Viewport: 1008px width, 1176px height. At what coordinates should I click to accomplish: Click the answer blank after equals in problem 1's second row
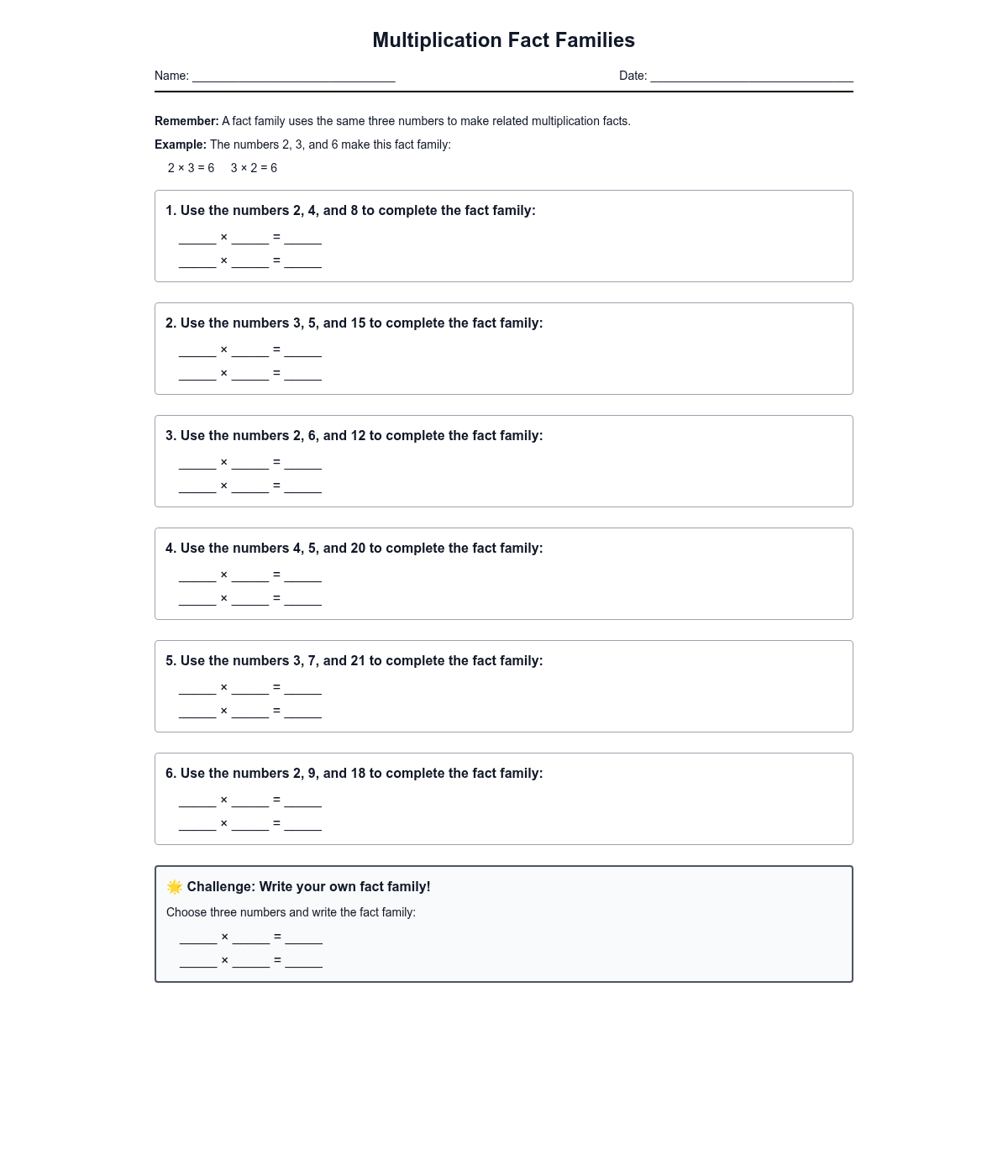point(303,261)
